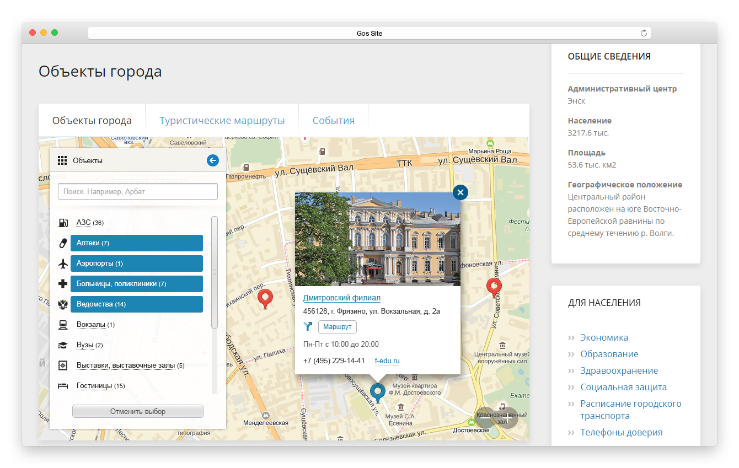
Task: Open the Дмитровский филиал link
Action: click(342, 298)
